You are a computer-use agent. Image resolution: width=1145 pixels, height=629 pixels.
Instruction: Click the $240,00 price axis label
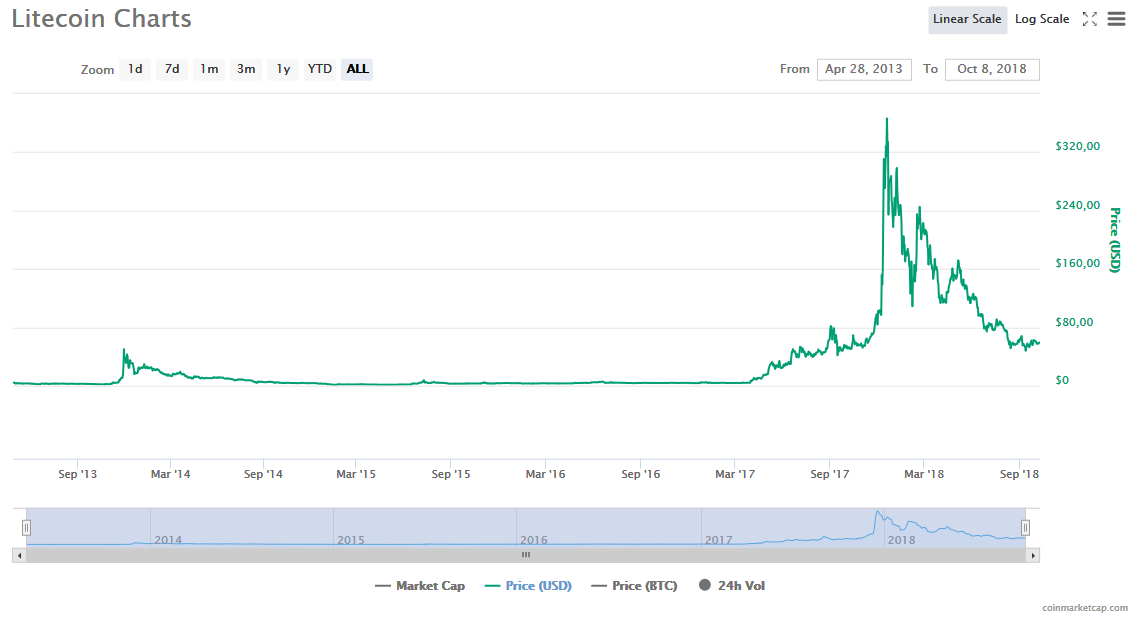(x=1077, y=205)
